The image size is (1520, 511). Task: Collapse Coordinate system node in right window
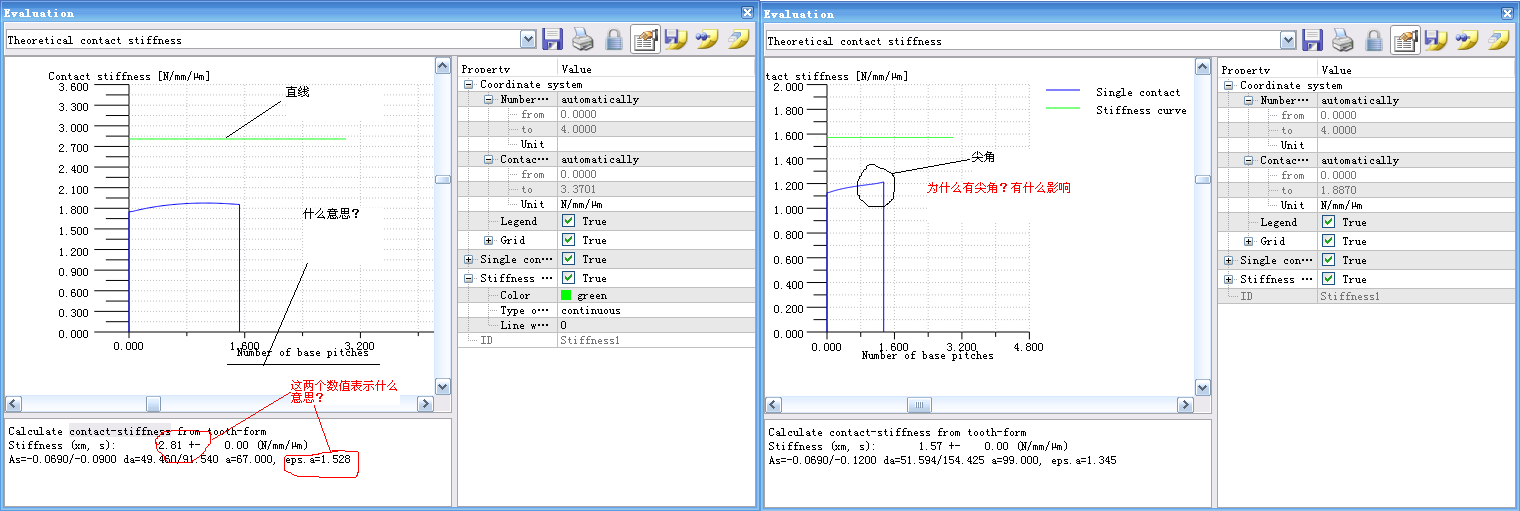pos(1229,86)
